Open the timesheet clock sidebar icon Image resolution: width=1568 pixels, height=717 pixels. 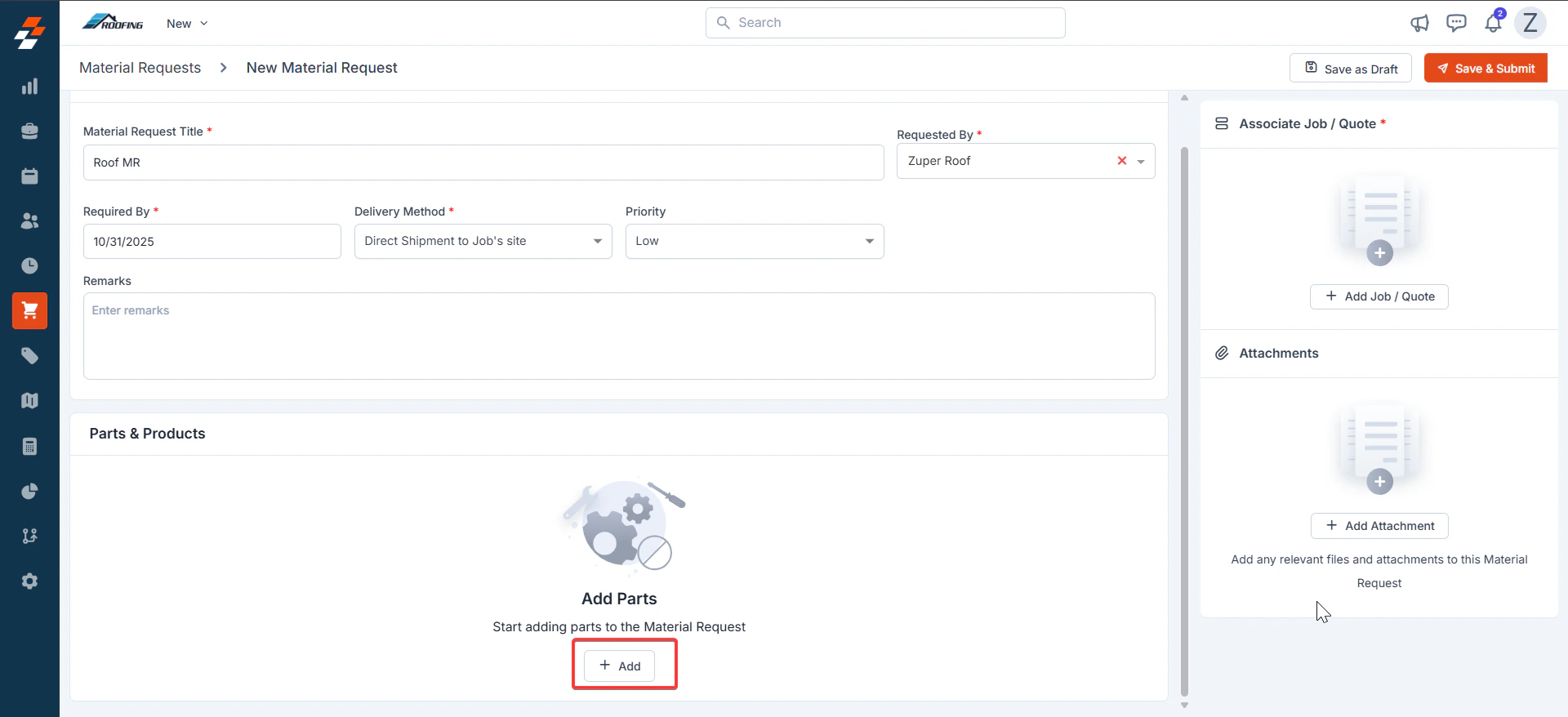pyautogui.click(x=29, y=265)
